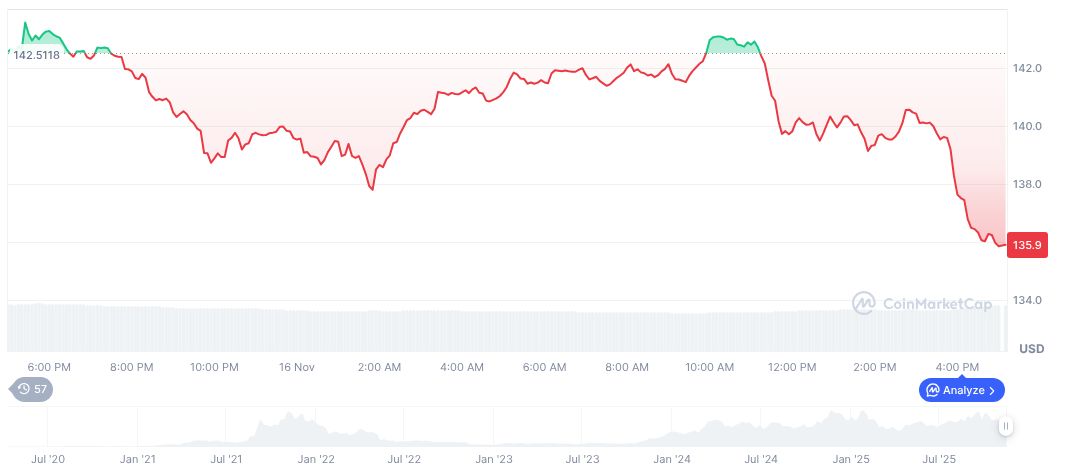Click the red 135.9 current price tag
This screenshot has width=1072, height=470.
(x=1027, y=244)
